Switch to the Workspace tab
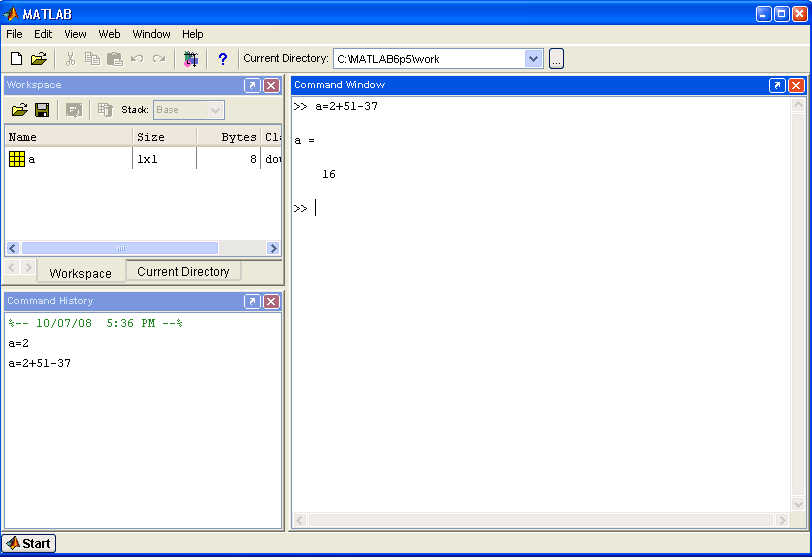 [81, 273]
